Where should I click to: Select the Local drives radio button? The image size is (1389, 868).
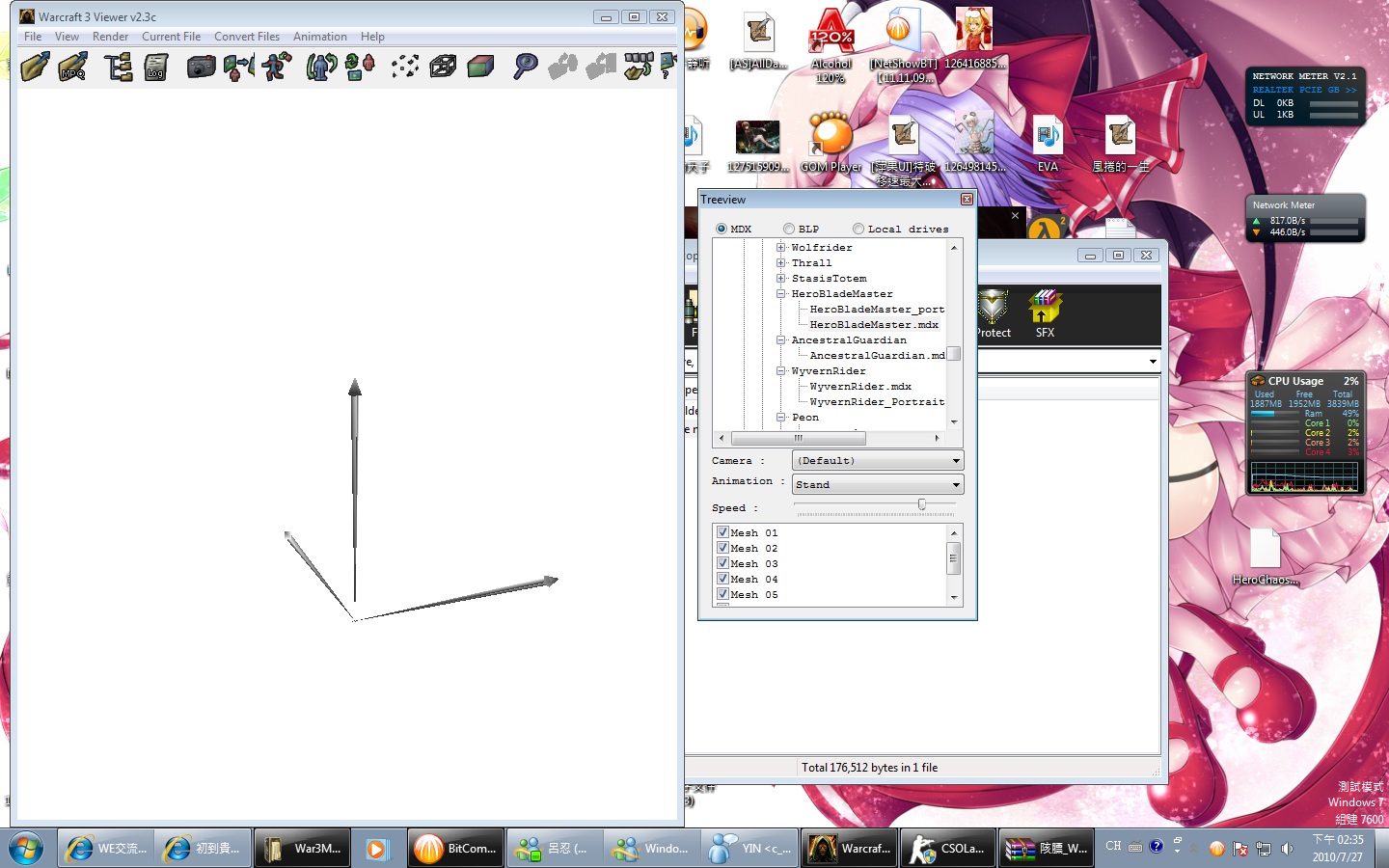[x=858, y=229]
